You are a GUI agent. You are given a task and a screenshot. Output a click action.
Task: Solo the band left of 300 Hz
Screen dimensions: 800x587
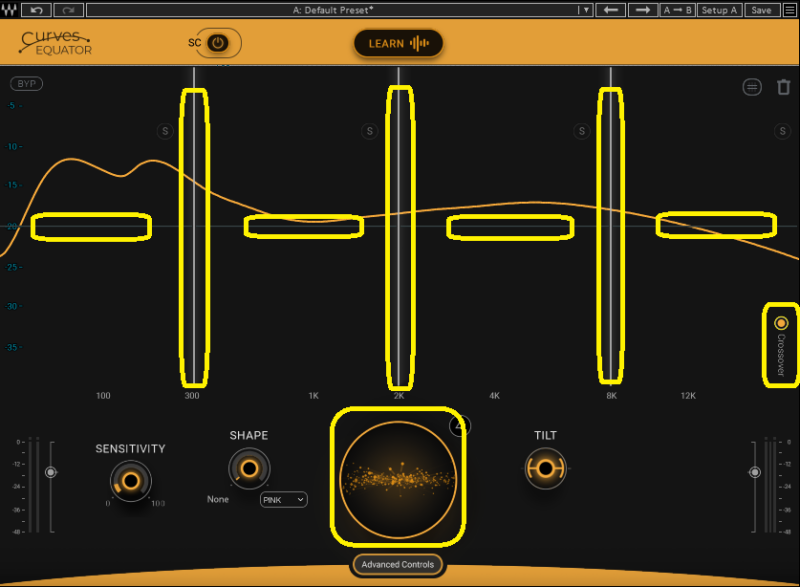[x=165, y=131]
